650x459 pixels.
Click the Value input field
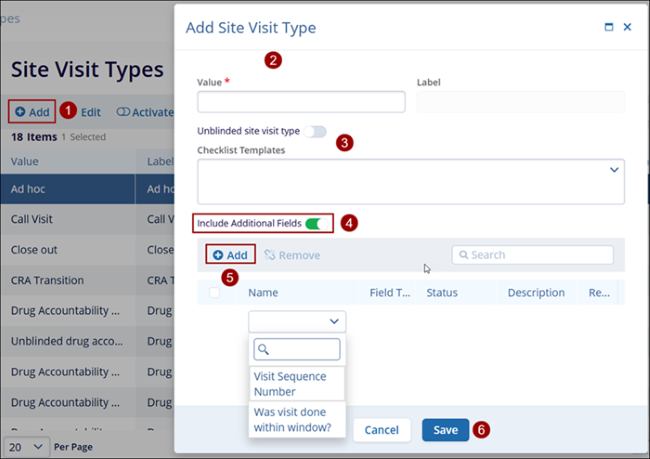pyautogui.click(x=301, y=102)
